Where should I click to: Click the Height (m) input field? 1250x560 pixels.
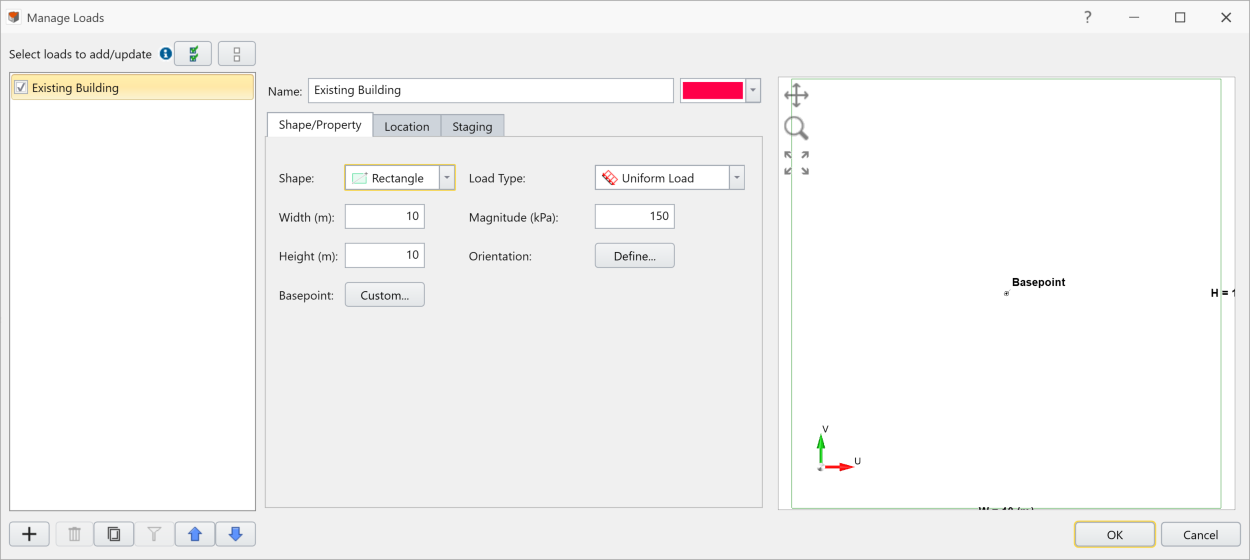(x=385, y=256)
